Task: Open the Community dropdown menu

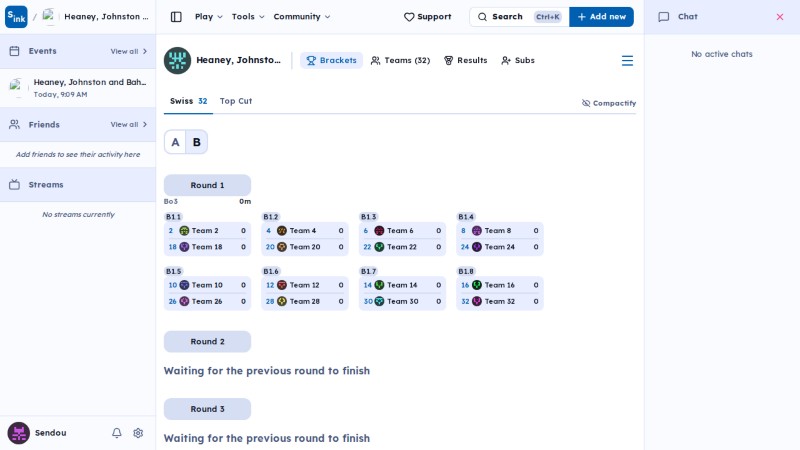Action: (302, 17)
